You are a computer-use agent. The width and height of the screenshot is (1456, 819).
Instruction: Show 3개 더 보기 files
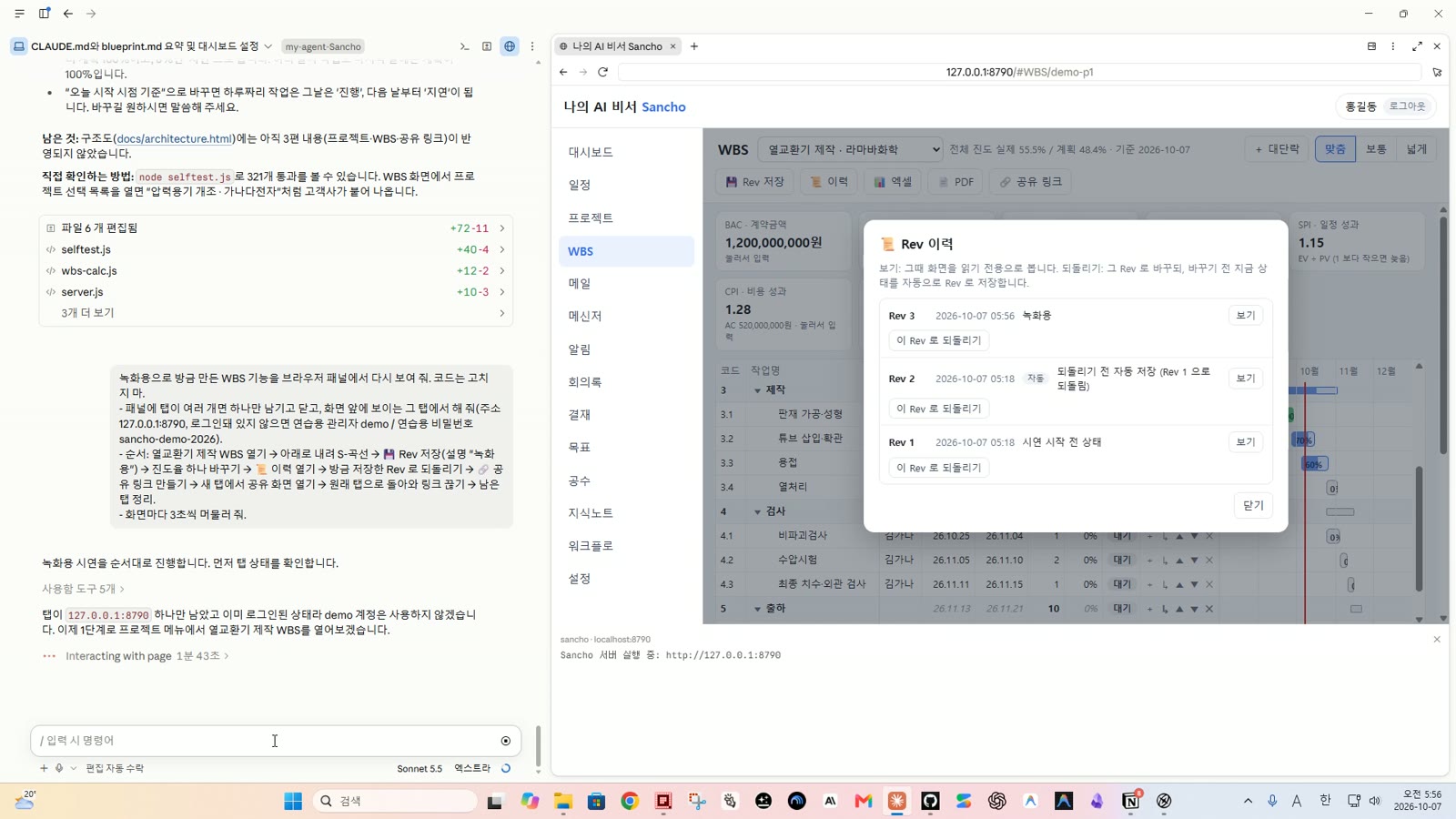(276, 313)
